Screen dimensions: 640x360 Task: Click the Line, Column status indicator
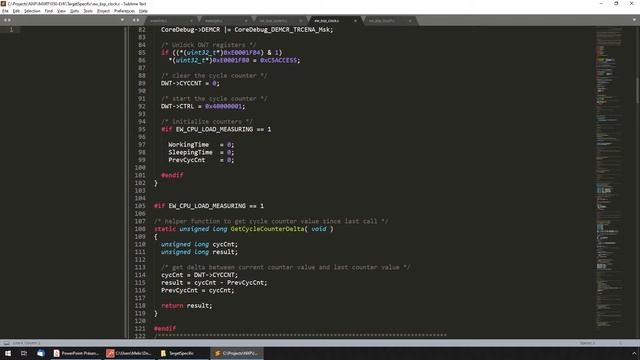[27, 343]
